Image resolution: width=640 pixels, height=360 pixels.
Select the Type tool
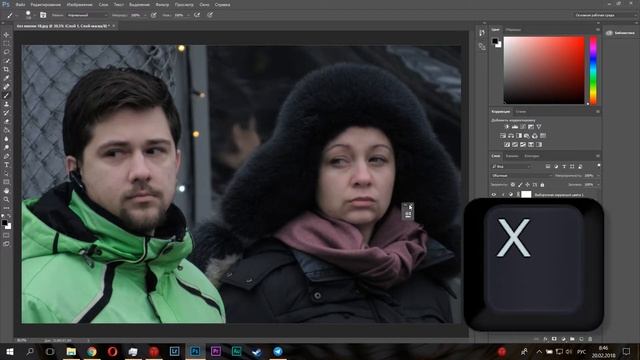tap(6, 165)
